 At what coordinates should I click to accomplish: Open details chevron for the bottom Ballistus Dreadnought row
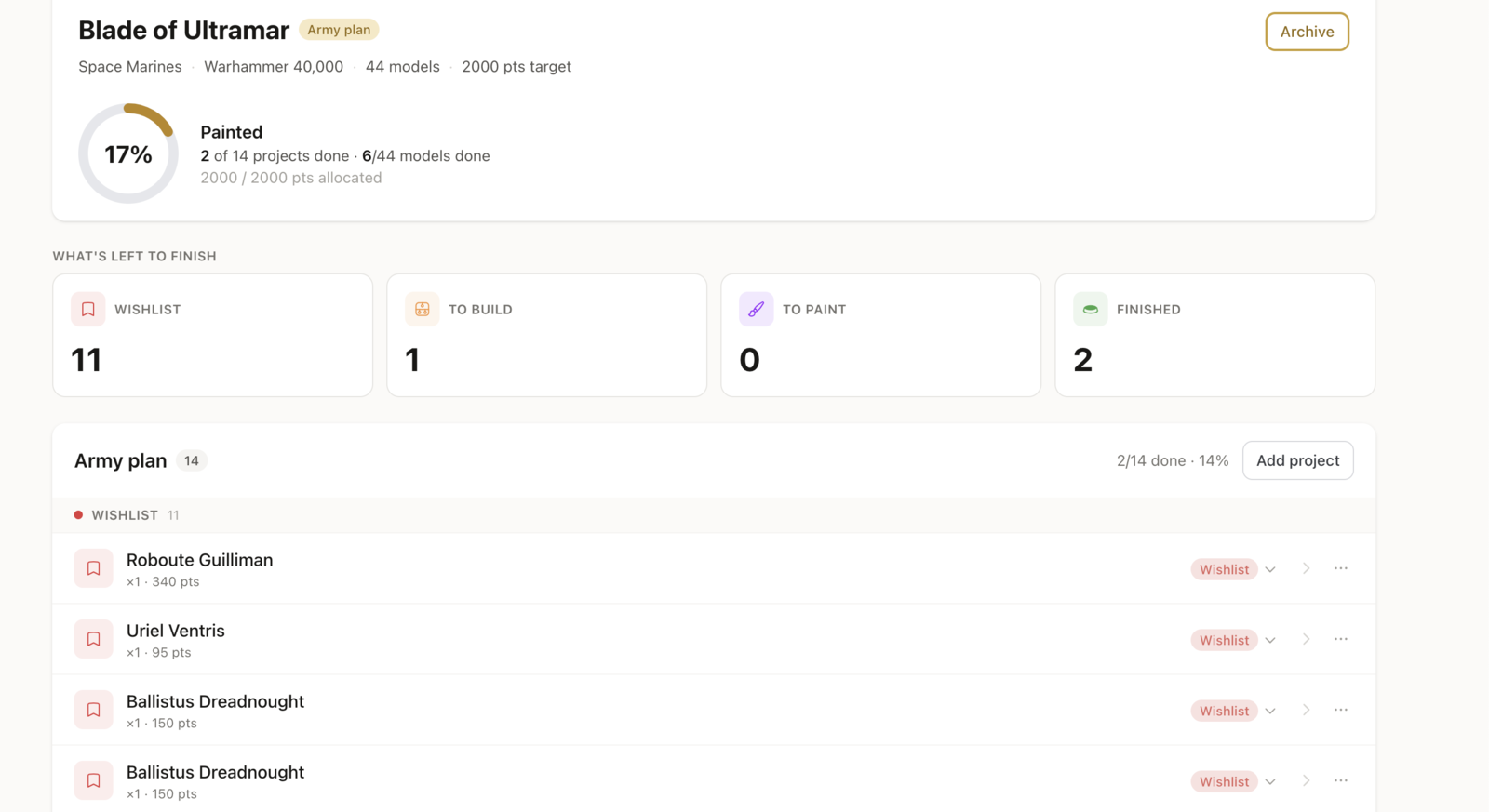tap(1307, 780)
